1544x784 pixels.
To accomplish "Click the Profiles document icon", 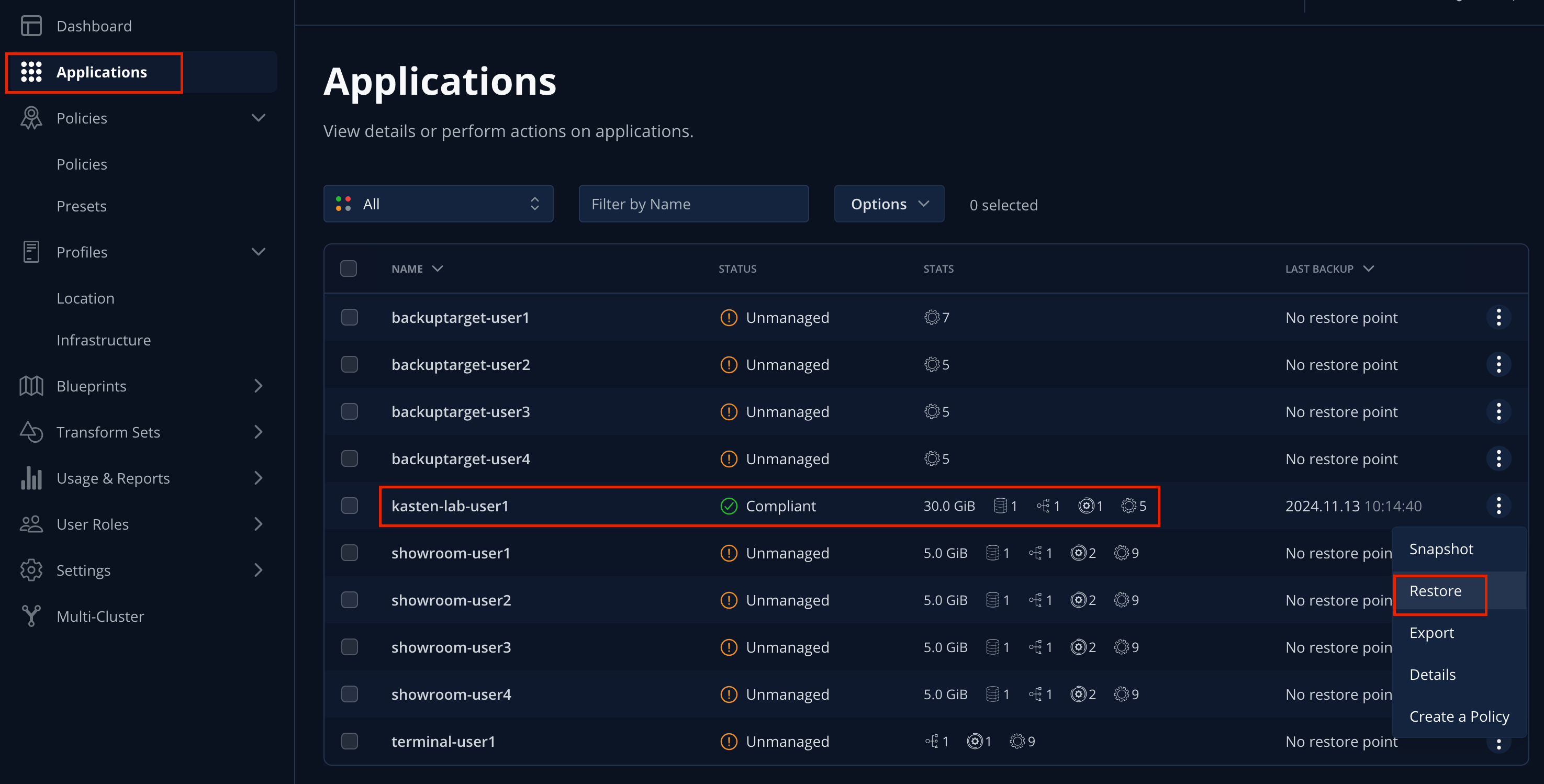I will click(x=31, y=252).
